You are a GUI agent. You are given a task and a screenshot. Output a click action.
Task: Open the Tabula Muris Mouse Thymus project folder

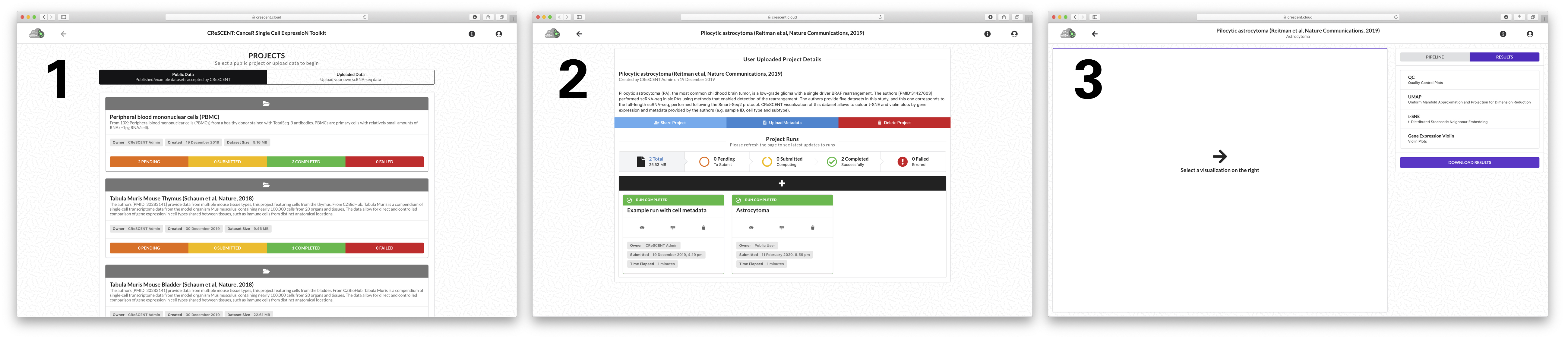coord(267,185)
